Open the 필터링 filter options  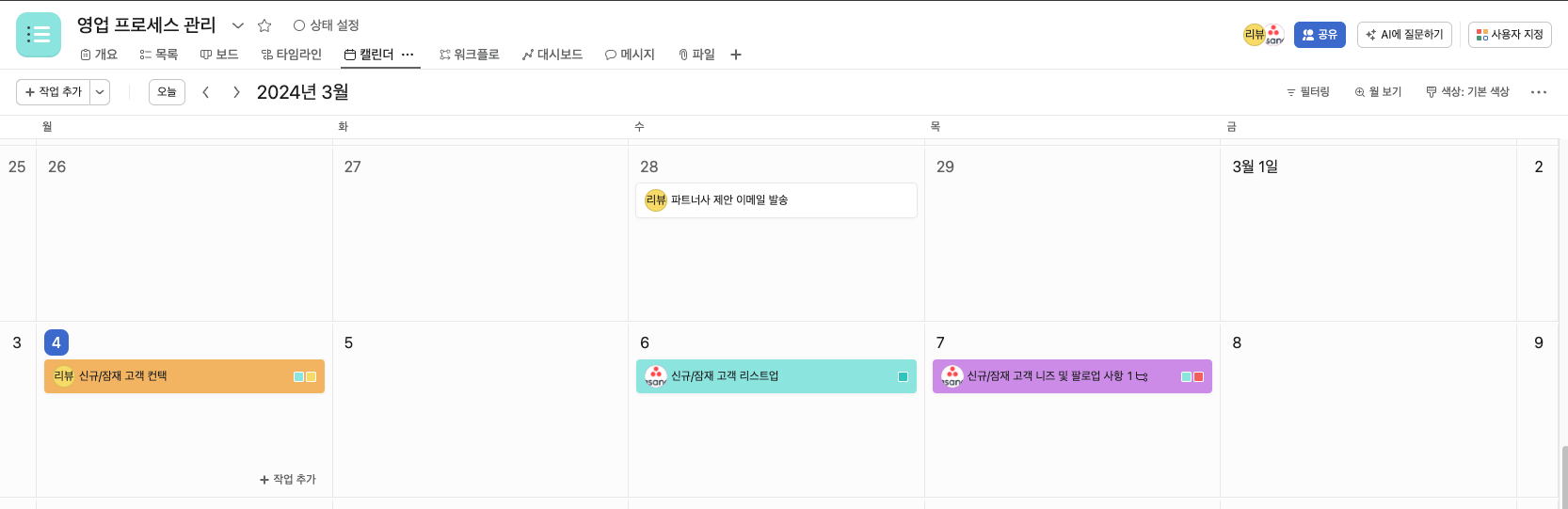click(x=1307, y=92)
